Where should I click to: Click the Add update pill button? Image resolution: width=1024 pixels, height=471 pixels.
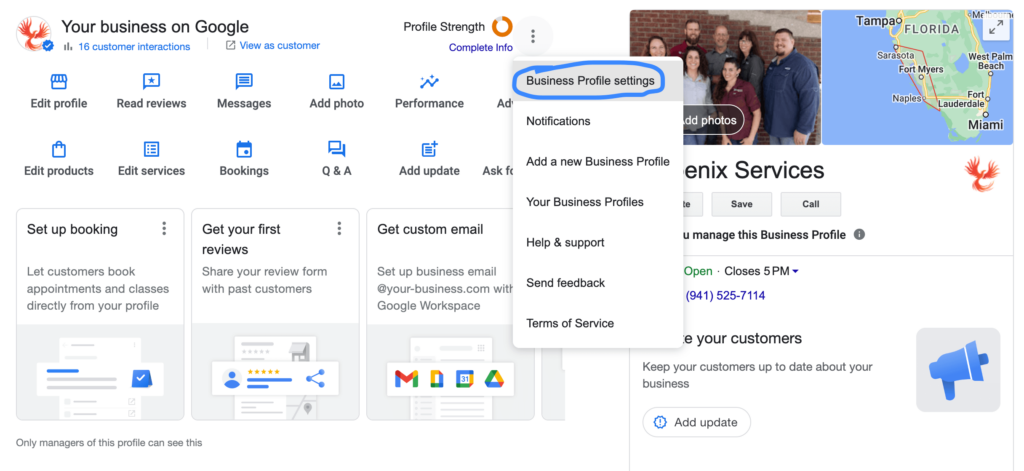[697, 422]
